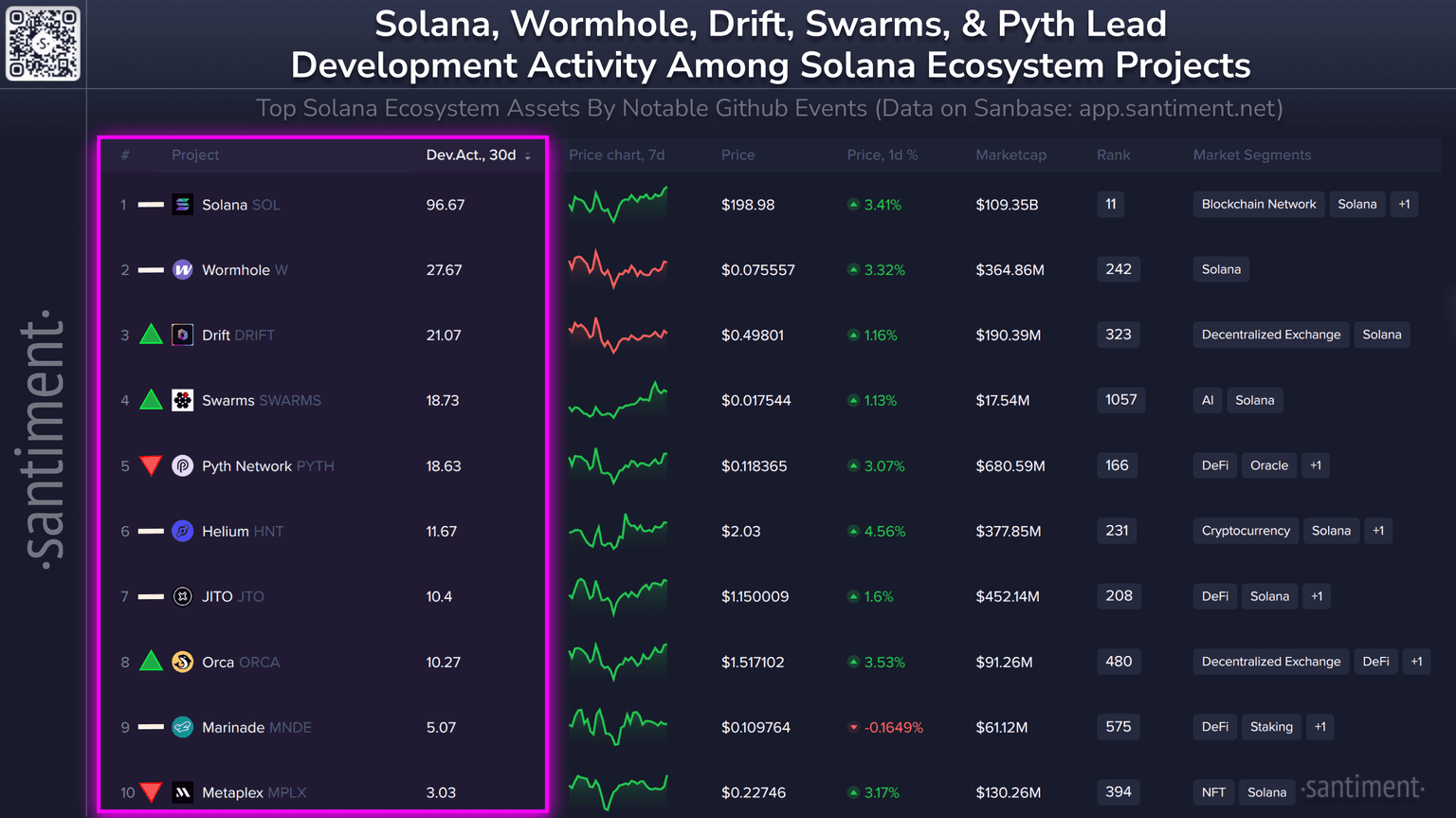
Task: Click the Marketcap column header
Action: (1010, 155)
